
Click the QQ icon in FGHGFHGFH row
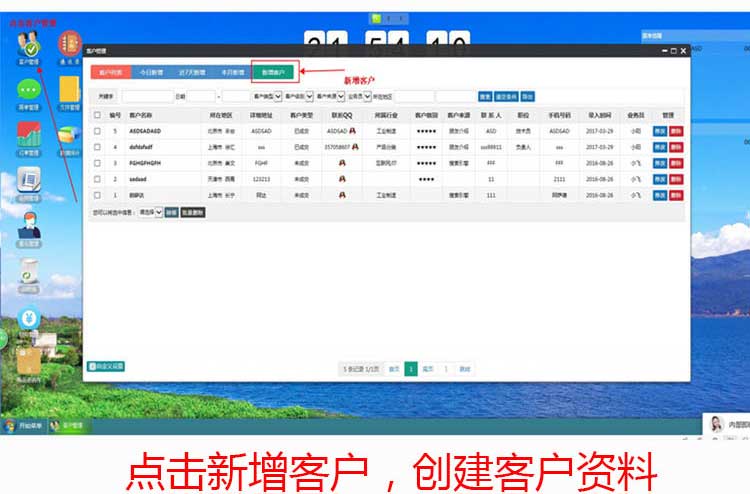point(342,163)
